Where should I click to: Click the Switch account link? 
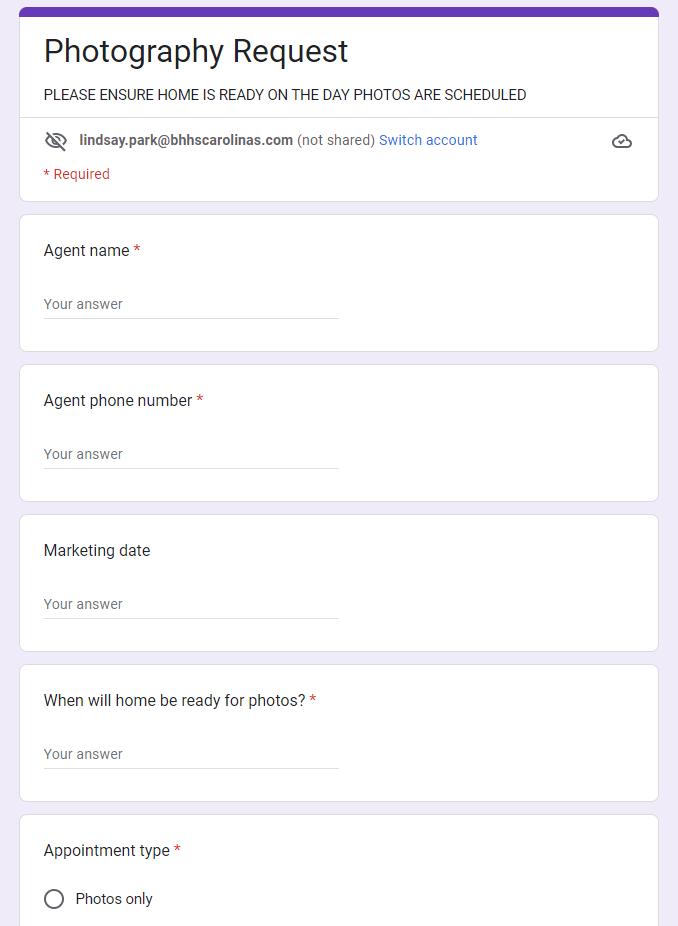point(428,140)
